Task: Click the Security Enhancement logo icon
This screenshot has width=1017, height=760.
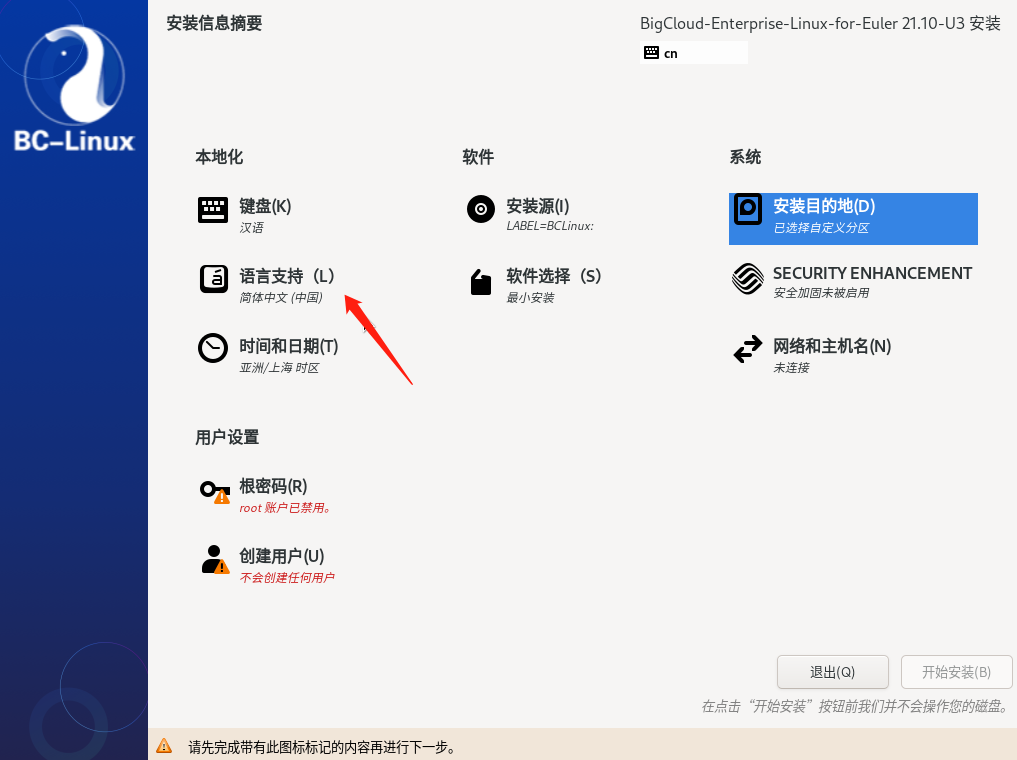Action: coord(748,279)
